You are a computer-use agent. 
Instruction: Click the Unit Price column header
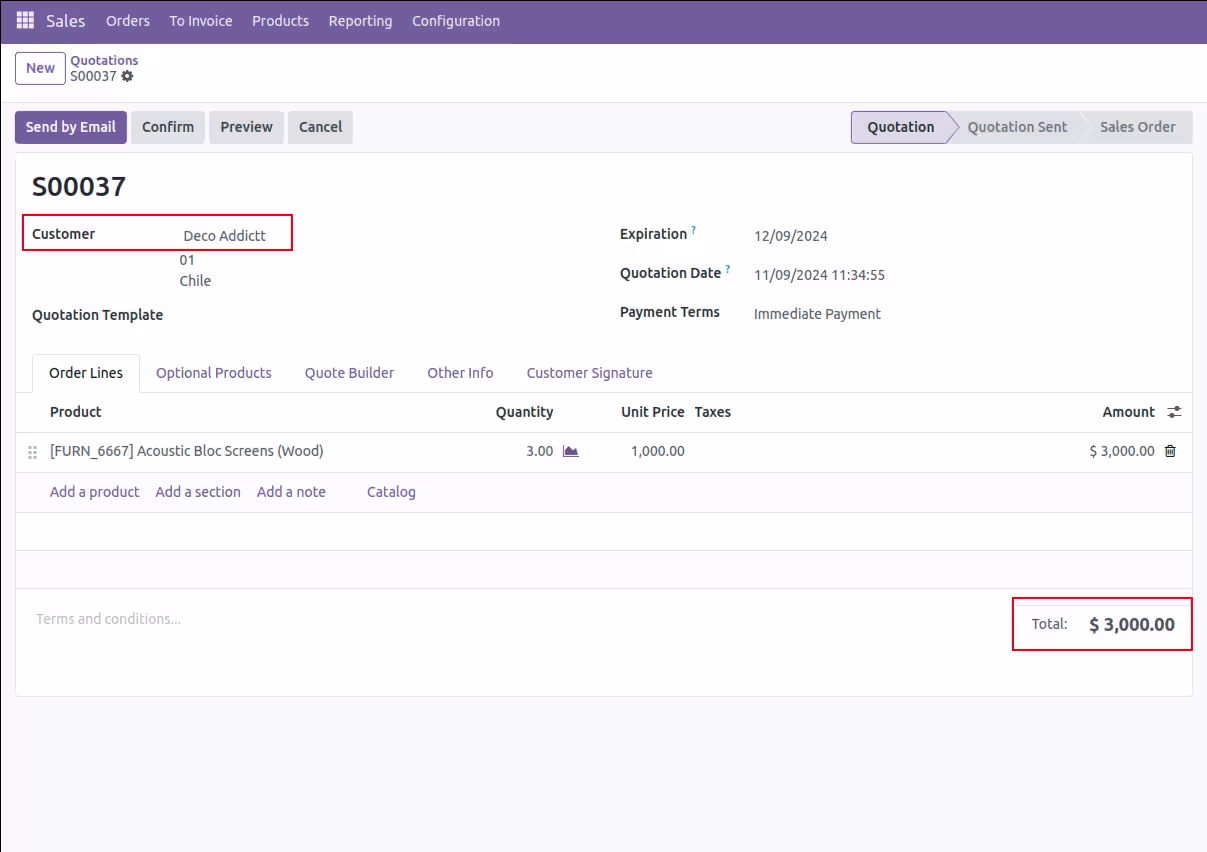click(653, 412)
